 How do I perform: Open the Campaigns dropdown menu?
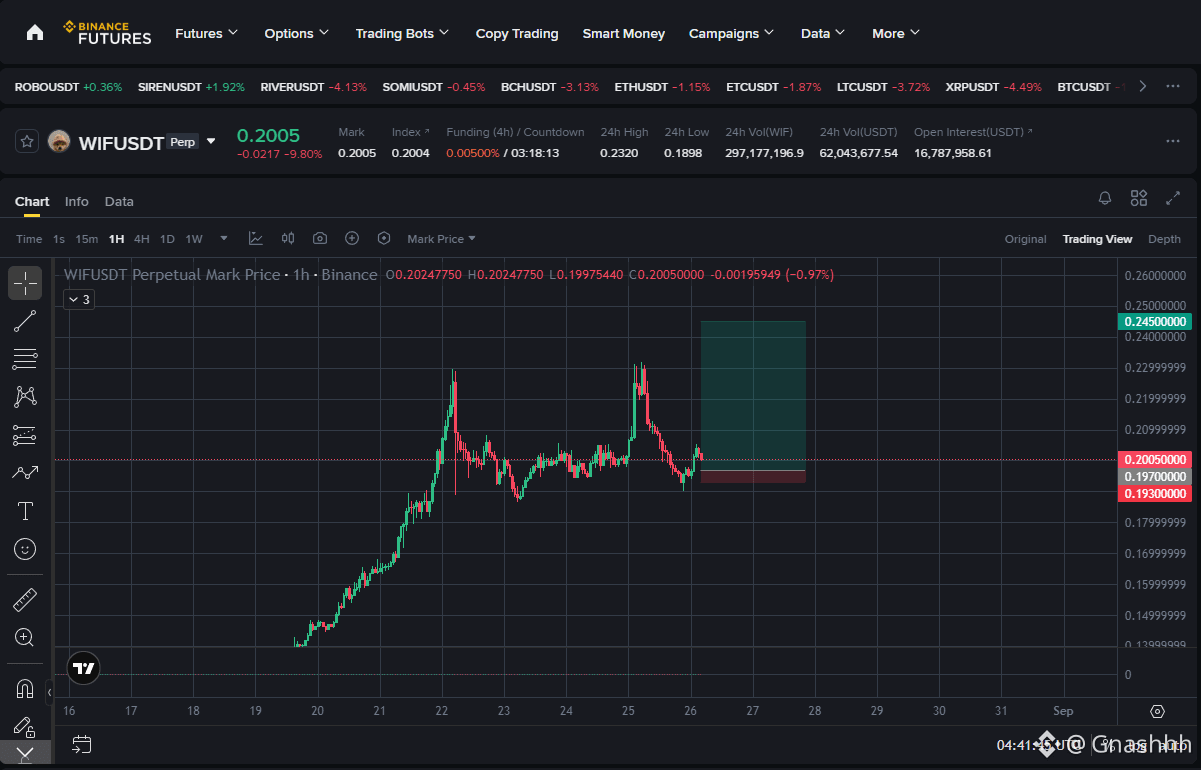pyautogui.click(x=731, y=33)
